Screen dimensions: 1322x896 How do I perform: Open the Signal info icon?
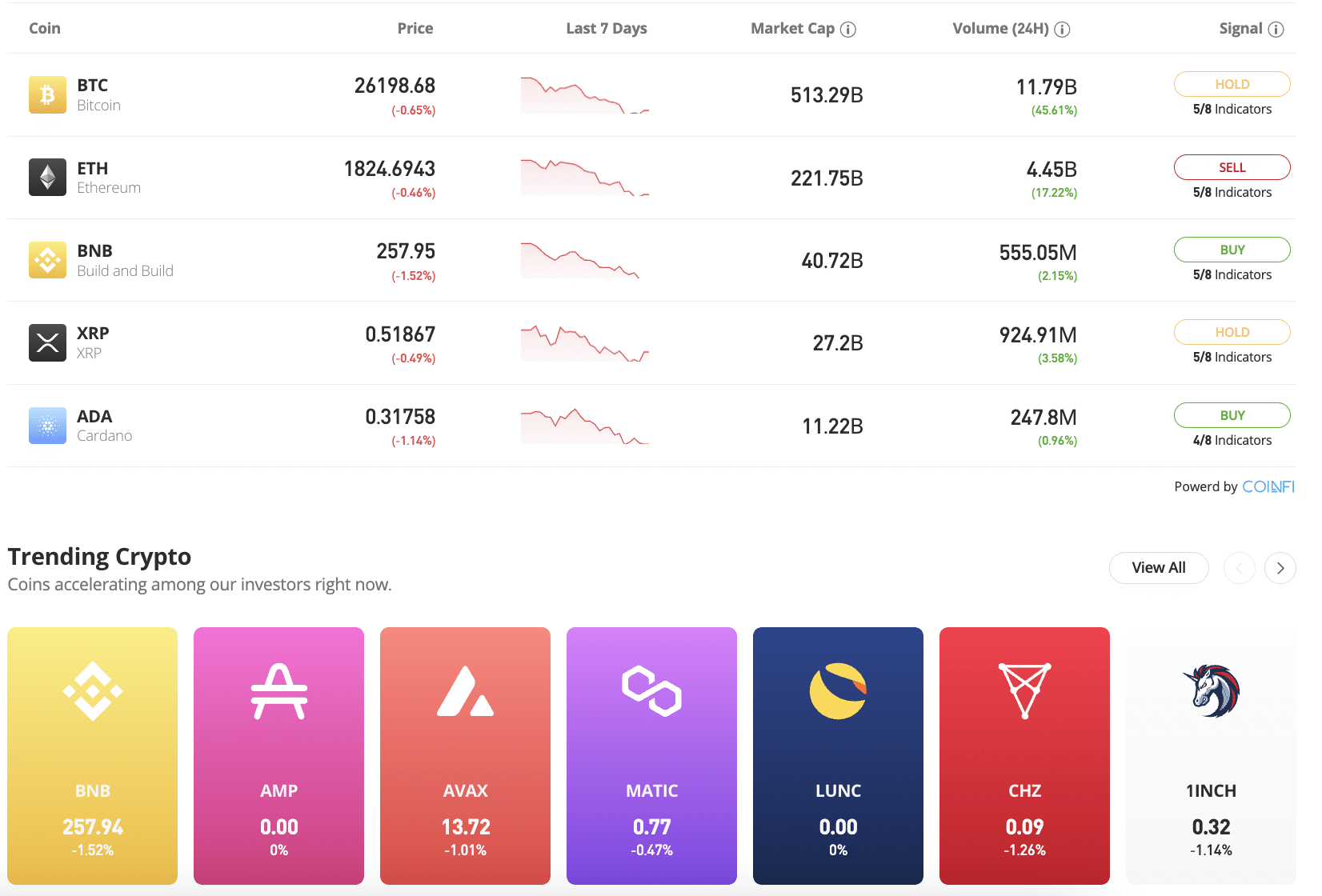pyautogui.click(x=1276, y=30)
